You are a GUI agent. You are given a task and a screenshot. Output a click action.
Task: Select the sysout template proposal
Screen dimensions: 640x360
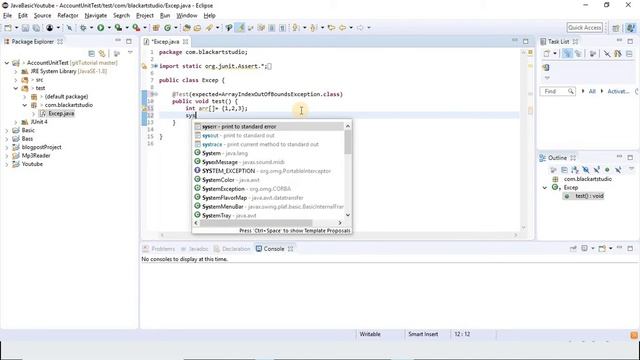tap(269, 136)
